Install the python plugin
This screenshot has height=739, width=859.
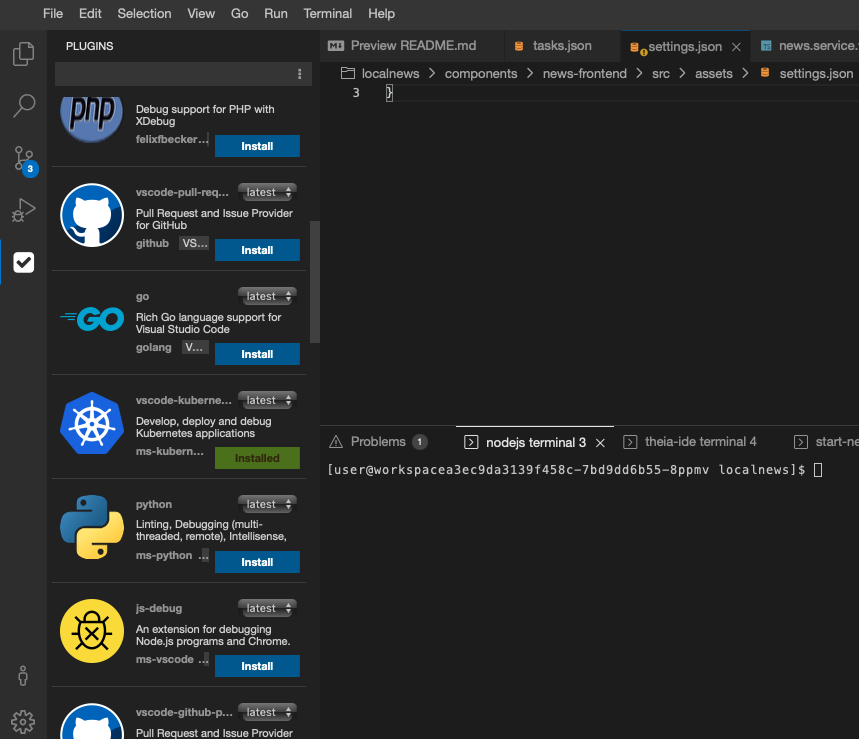tap(257, 562)
